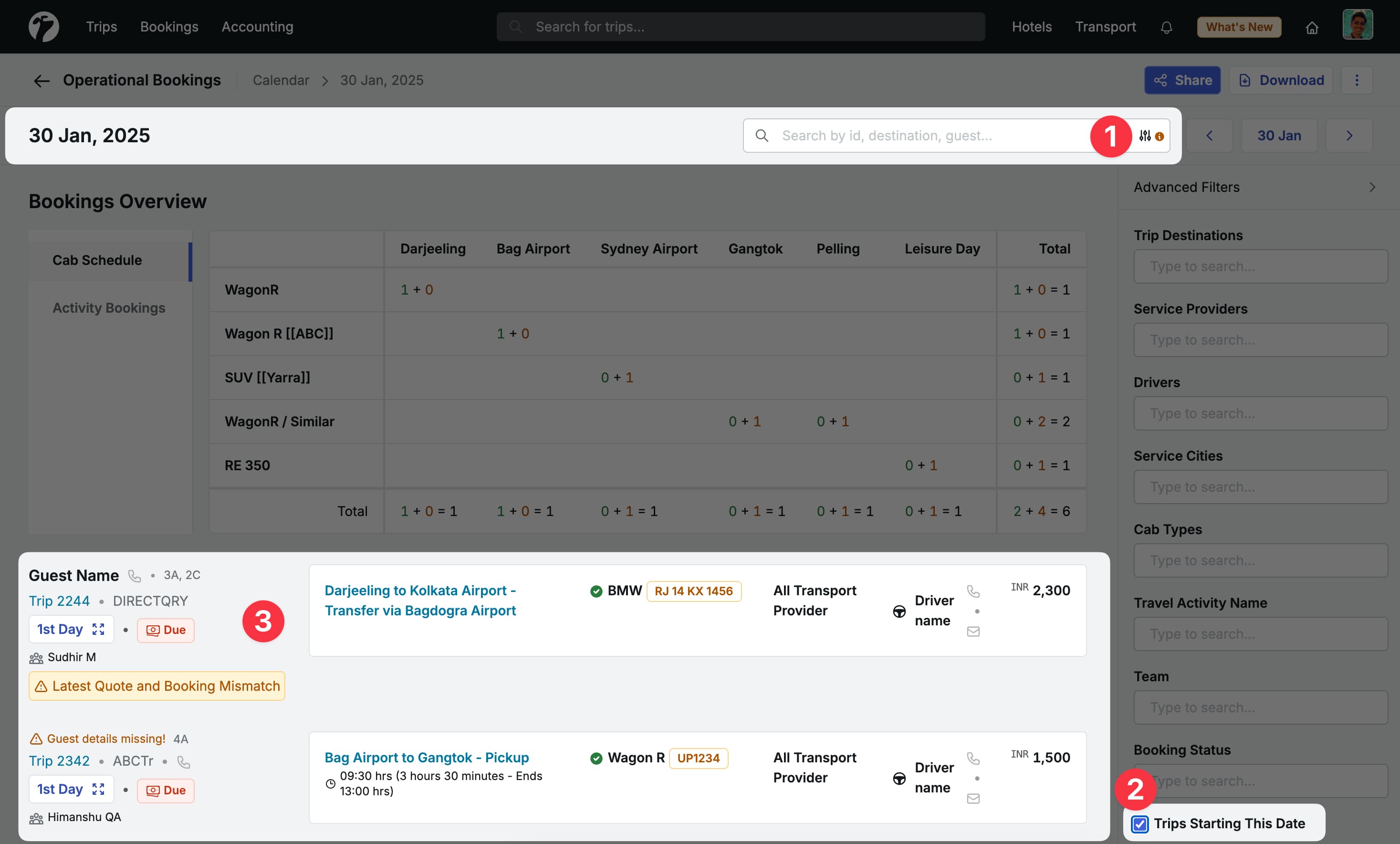Open the Accounting menu

257,27
